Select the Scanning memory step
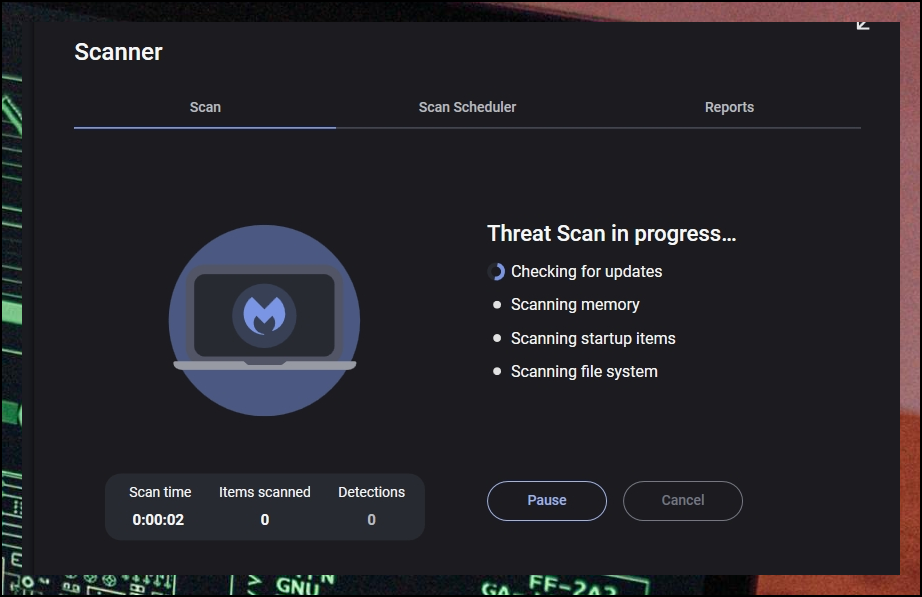This screenshot has width=922, height=597. (575, 305)
